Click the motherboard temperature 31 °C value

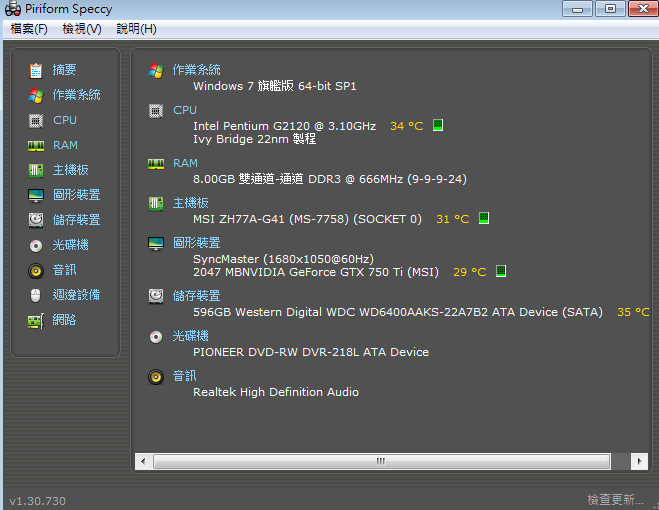pos(453,219)
